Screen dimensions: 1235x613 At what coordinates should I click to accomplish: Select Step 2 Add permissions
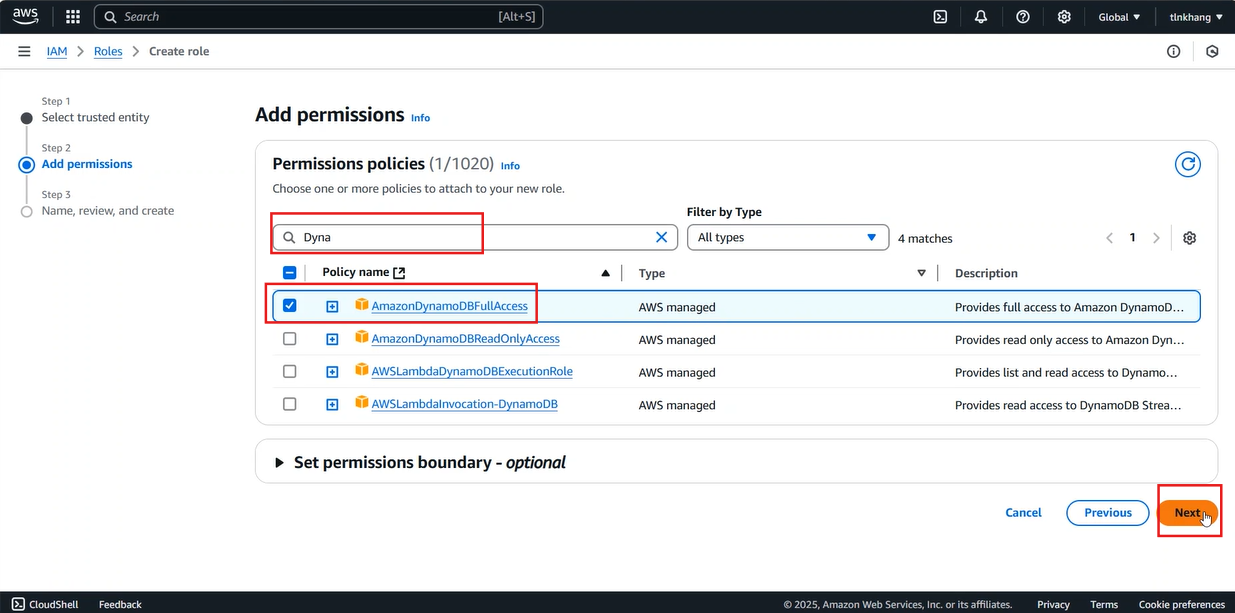(87, 164)
